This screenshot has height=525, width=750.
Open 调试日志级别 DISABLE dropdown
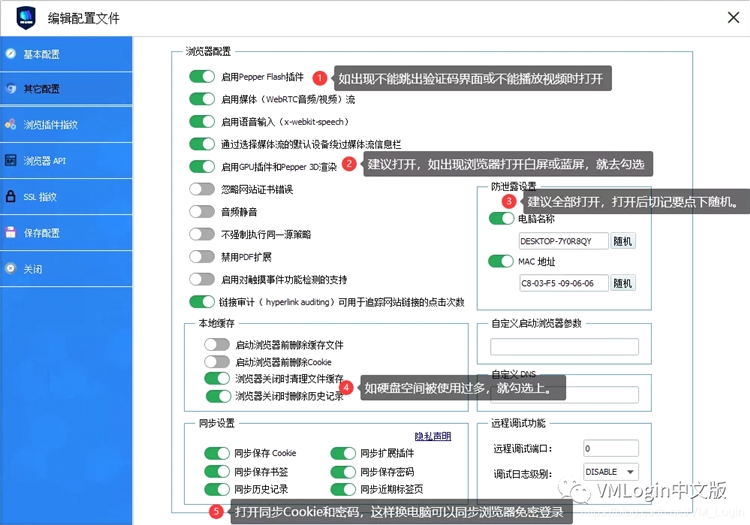(x=611, y=471)
